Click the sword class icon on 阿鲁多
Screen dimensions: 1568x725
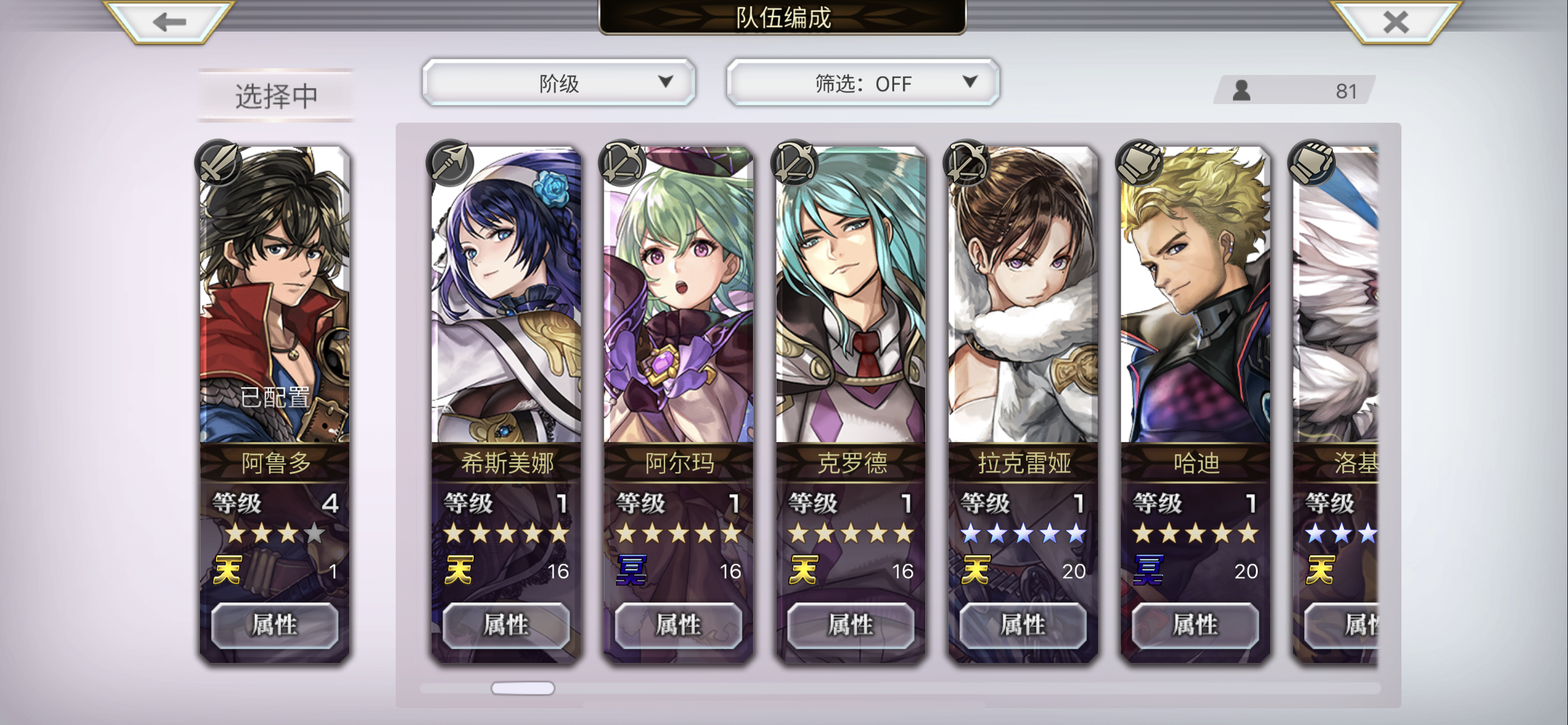click(218, 162)
